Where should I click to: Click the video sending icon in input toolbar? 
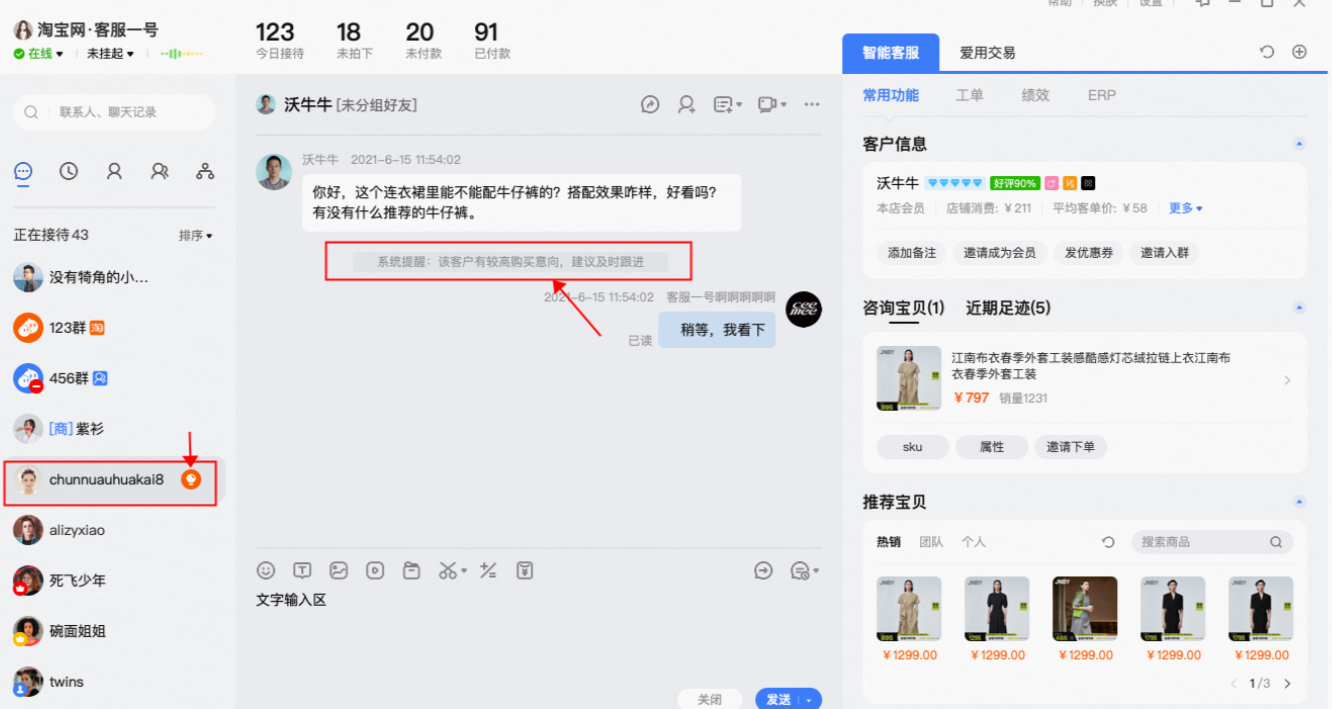pyautogui.click(x=375, y=570)
